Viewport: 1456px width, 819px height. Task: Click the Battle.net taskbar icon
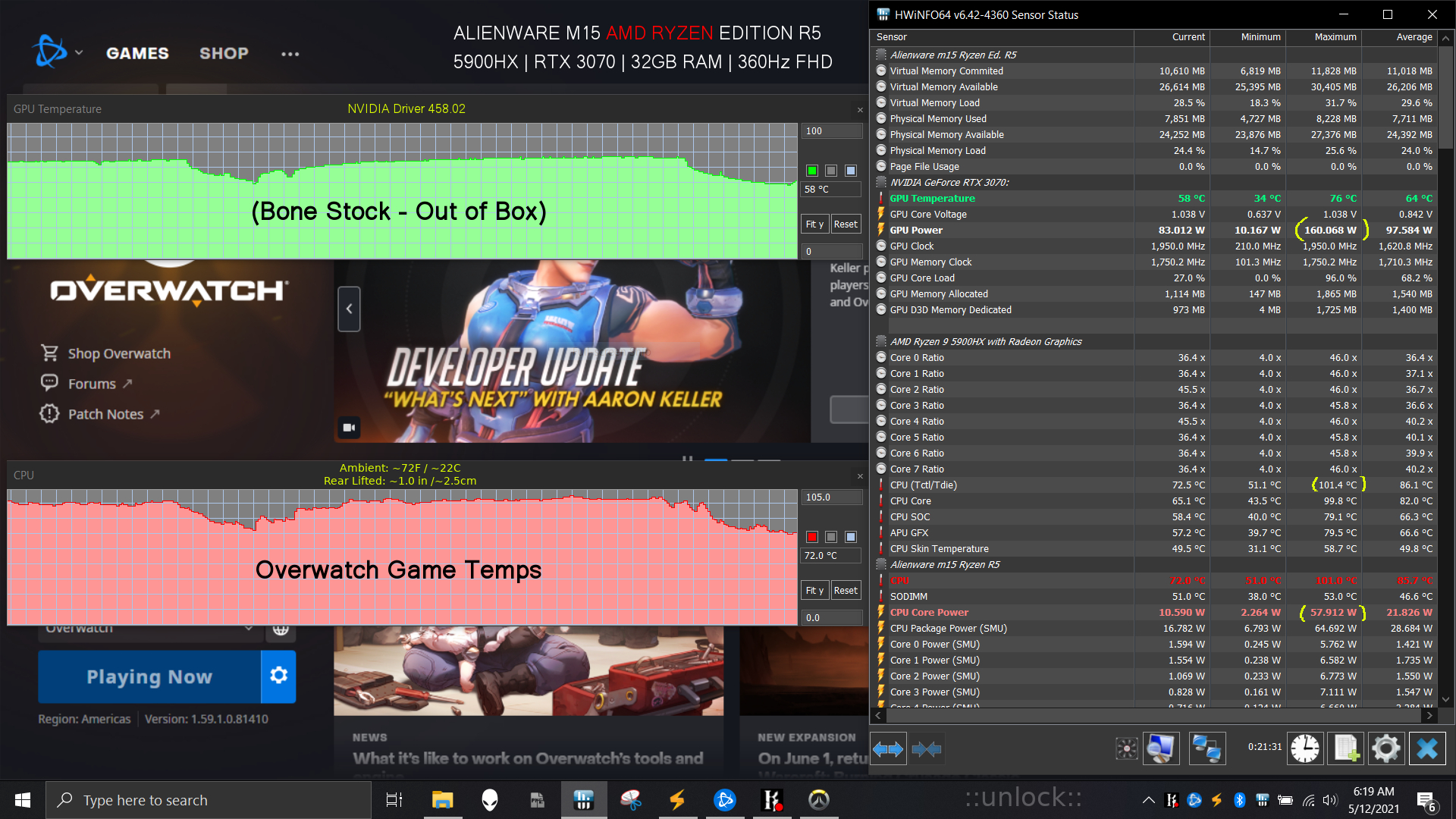(725, 800)
